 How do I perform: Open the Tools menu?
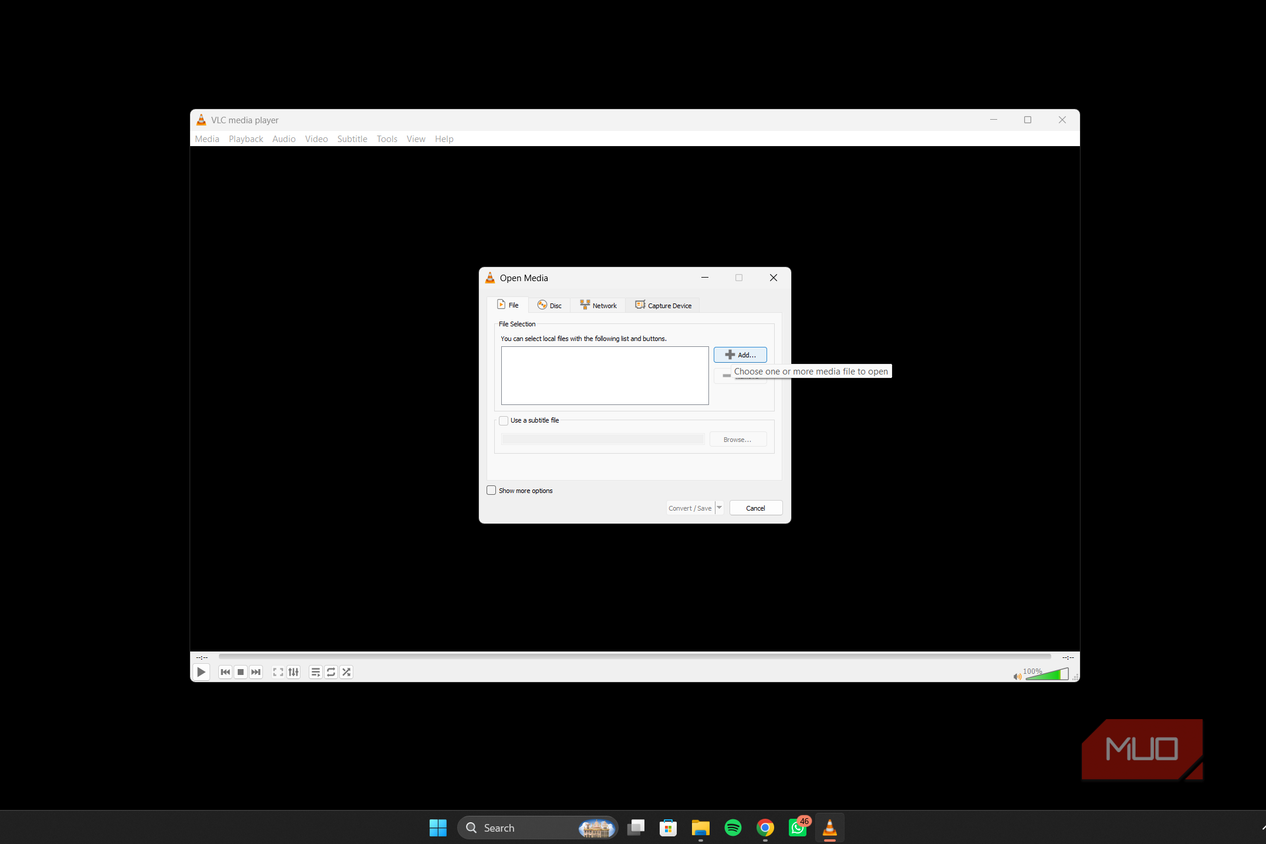pyautogui.click(x=387, y=139)
